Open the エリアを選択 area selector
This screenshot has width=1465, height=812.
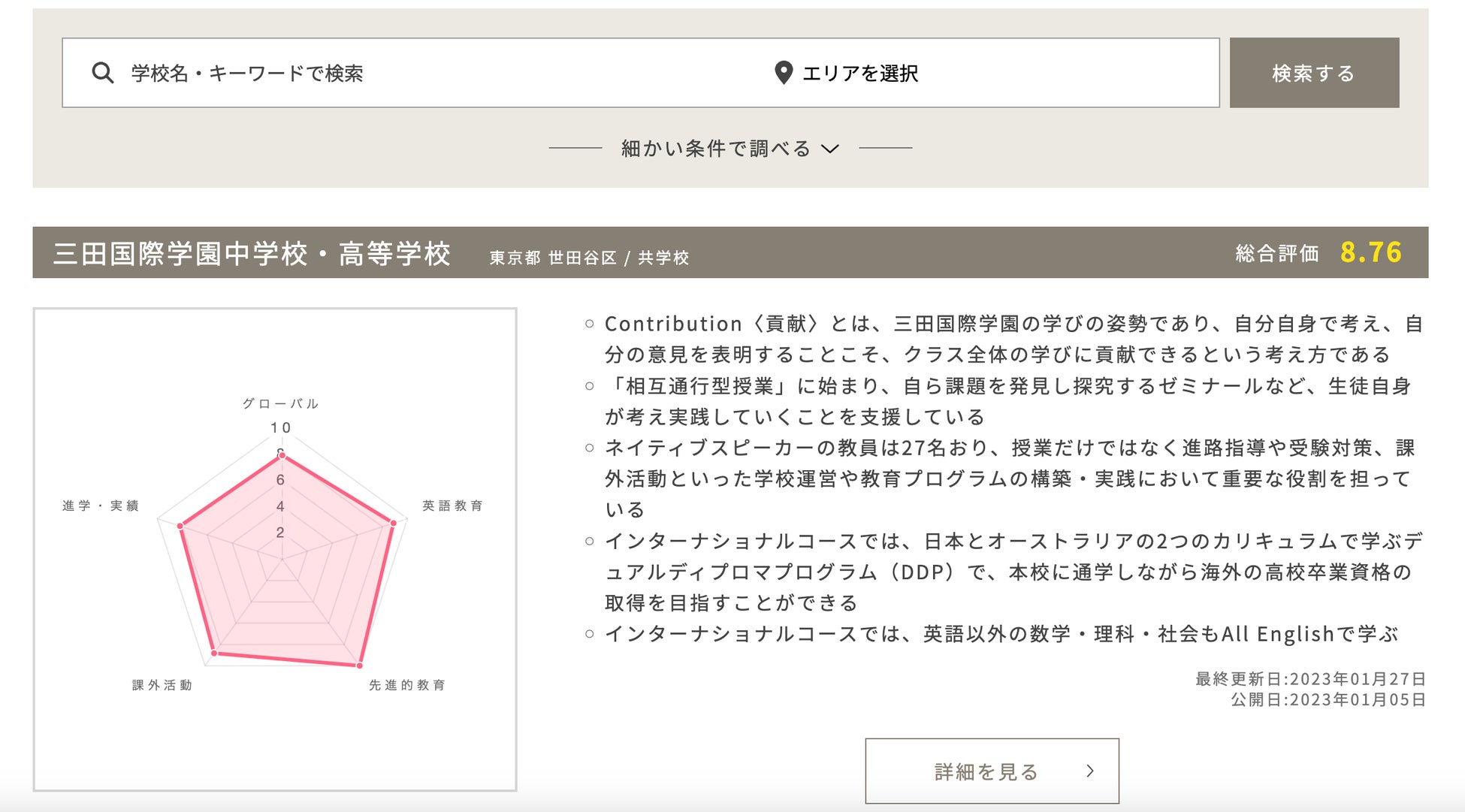[x=860, y=73]
